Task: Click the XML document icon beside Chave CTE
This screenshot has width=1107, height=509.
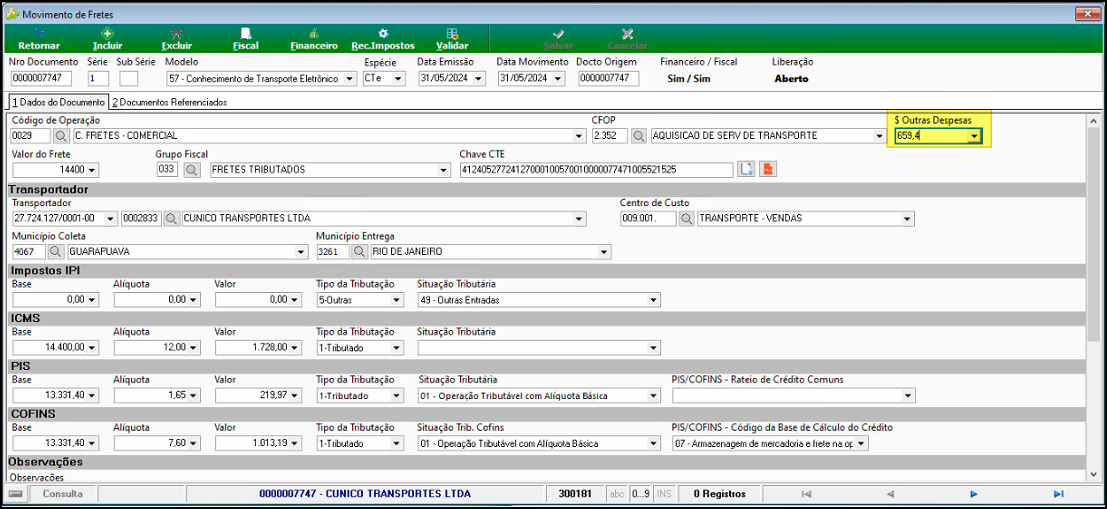Action: pos(747,169)
